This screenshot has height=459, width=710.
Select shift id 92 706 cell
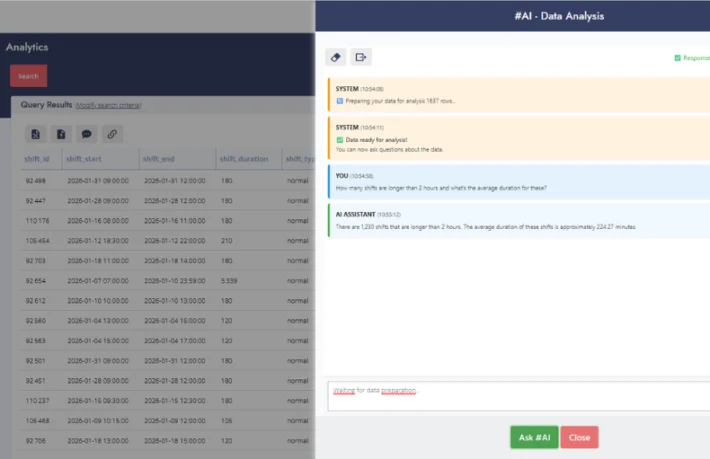(x=36, y=440)
